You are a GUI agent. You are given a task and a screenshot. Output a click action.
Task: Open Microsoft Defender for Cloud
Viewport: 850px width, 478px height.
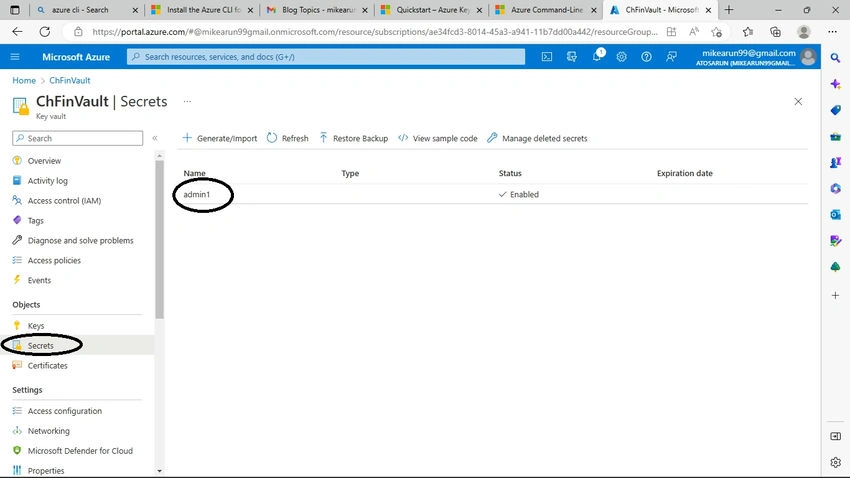point(80,451)
